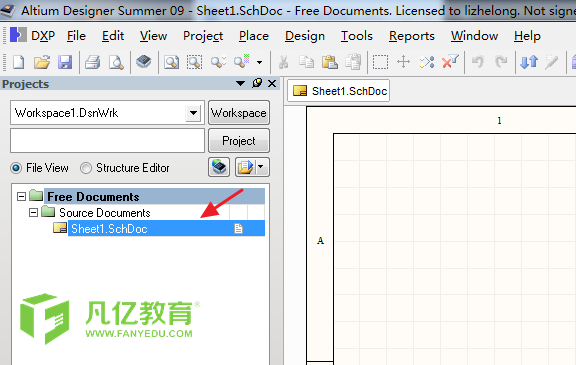Open the Design menu
The height and width of the screenshot is (365, 576).
pyautogui.click(x=305, y=36)
